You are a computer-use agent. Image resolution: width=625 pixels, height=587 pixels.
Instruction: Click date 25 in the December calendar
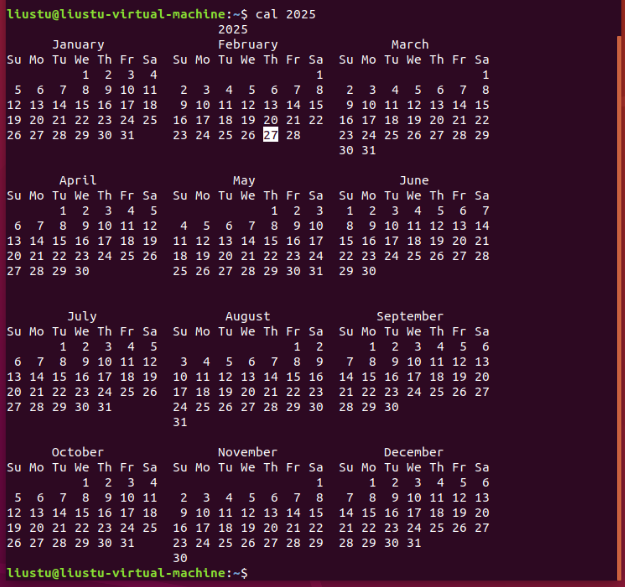point(435,527)
